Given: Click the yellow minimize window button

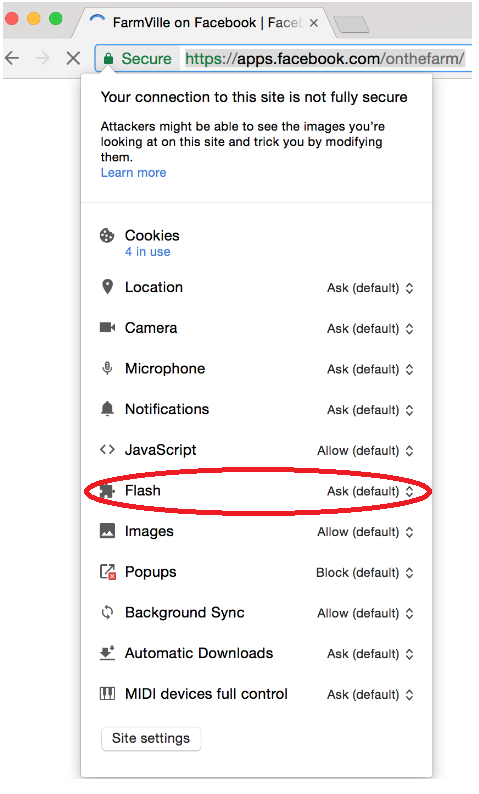Looking at the screenshot, I should click(x=34, y=19).
